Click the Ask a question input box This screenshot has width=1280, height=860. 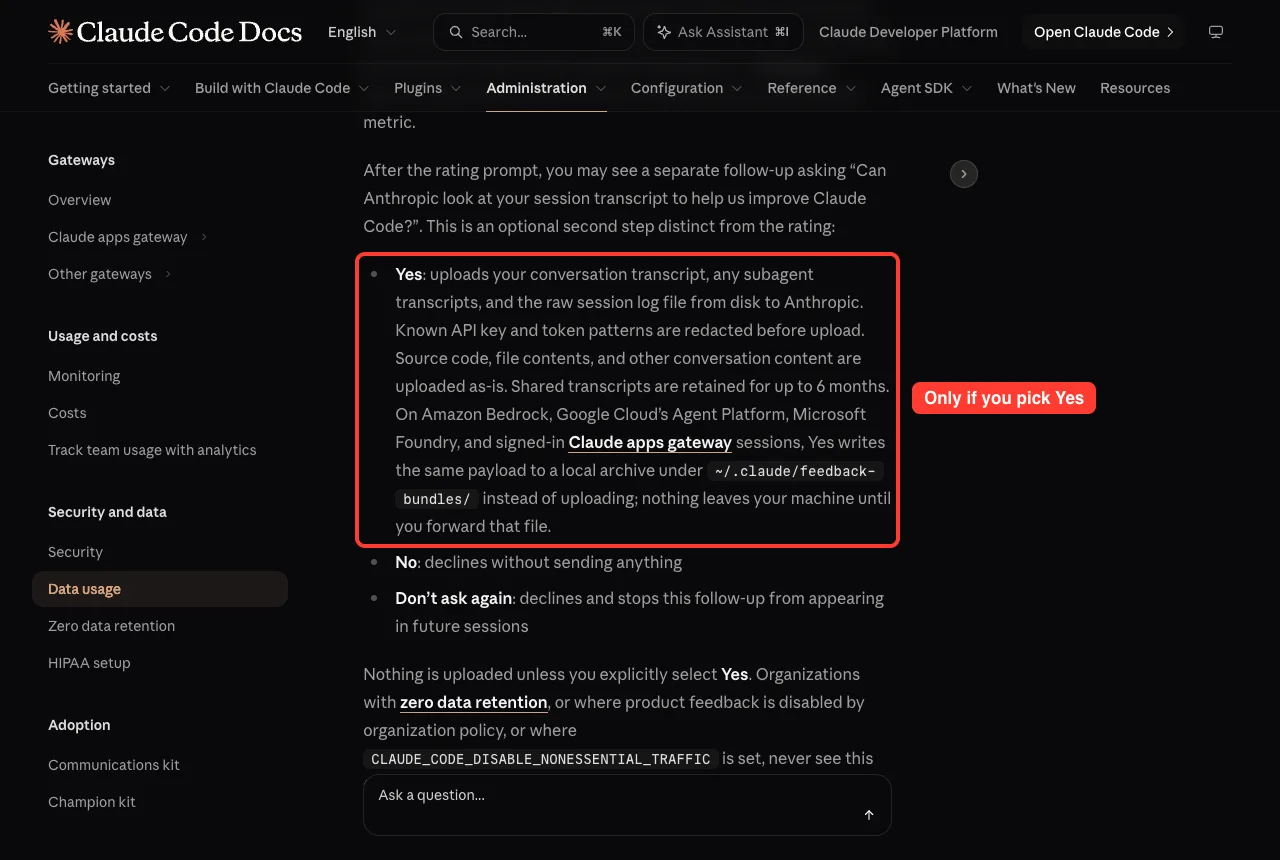pyautogui.click(x=627, y=805)
